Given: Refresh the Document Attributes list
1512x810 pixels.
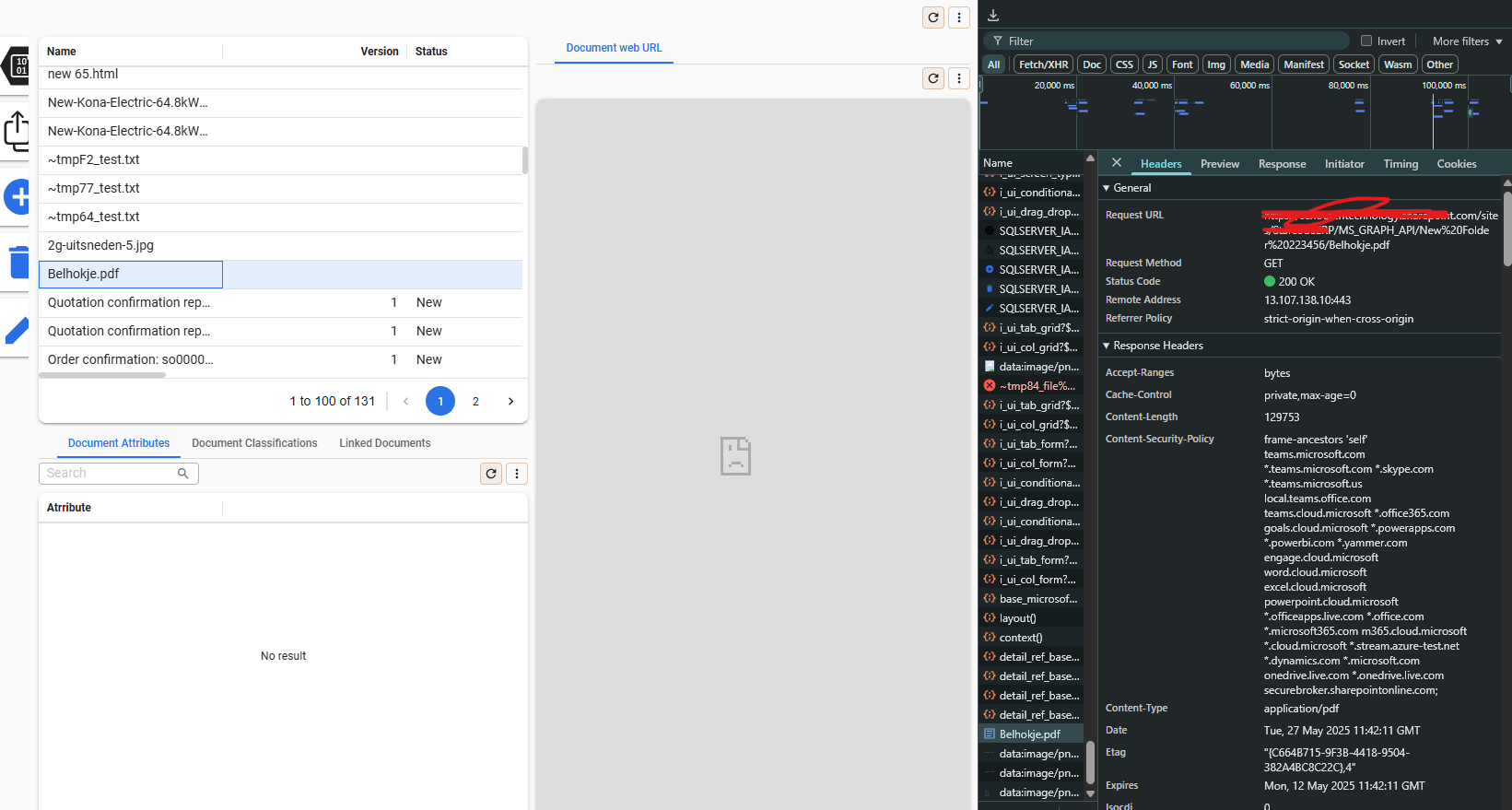Looking at the screenshot, I should pos(491,474).
